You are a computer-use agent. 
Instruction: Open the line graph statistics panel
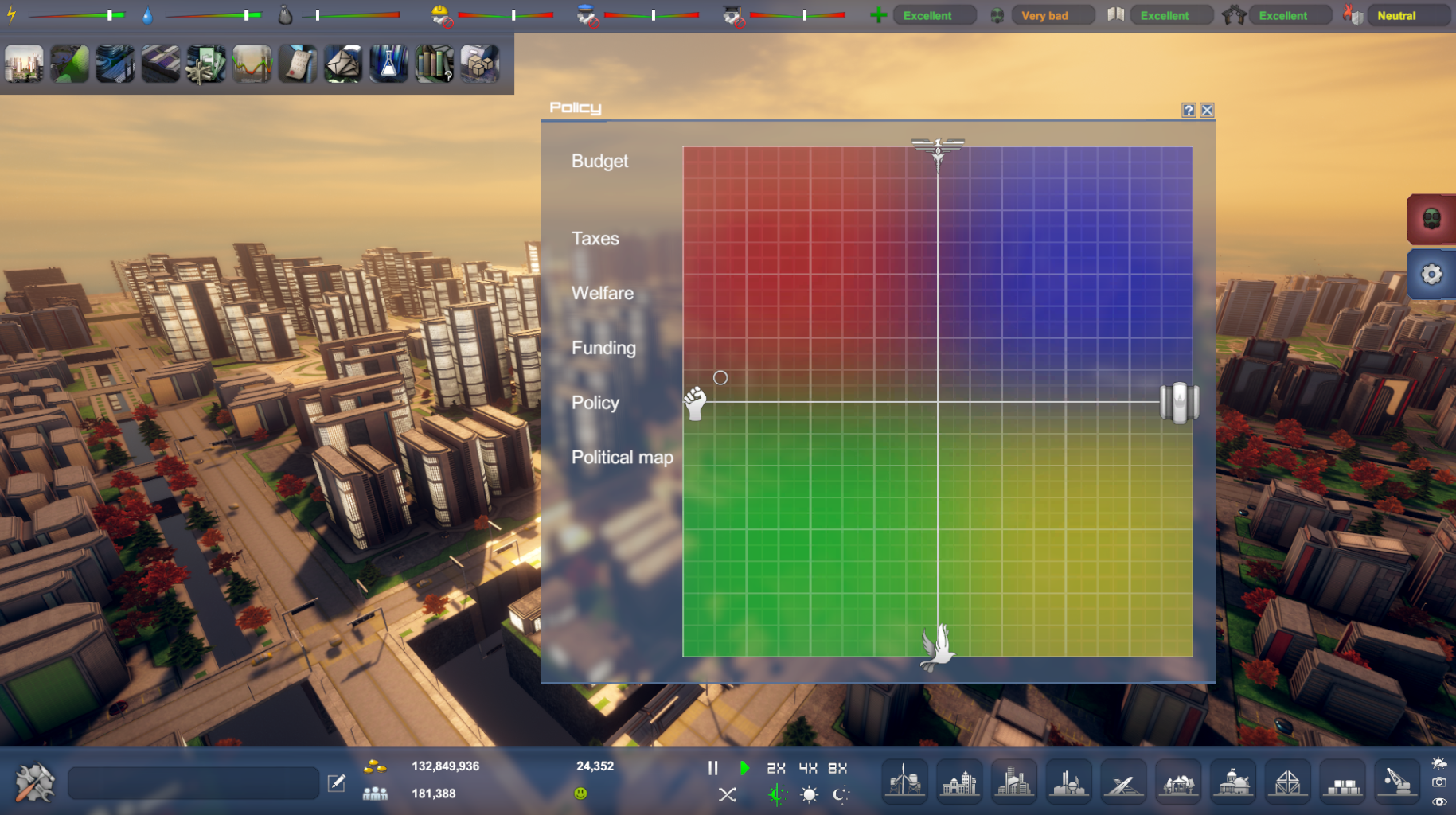coord(252,64)
